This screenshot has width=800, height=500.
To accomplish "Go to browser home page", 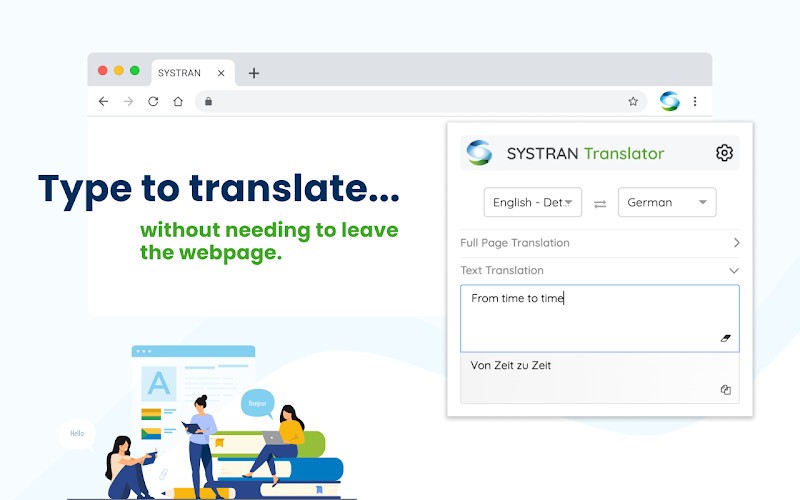I will click(178, 101).
